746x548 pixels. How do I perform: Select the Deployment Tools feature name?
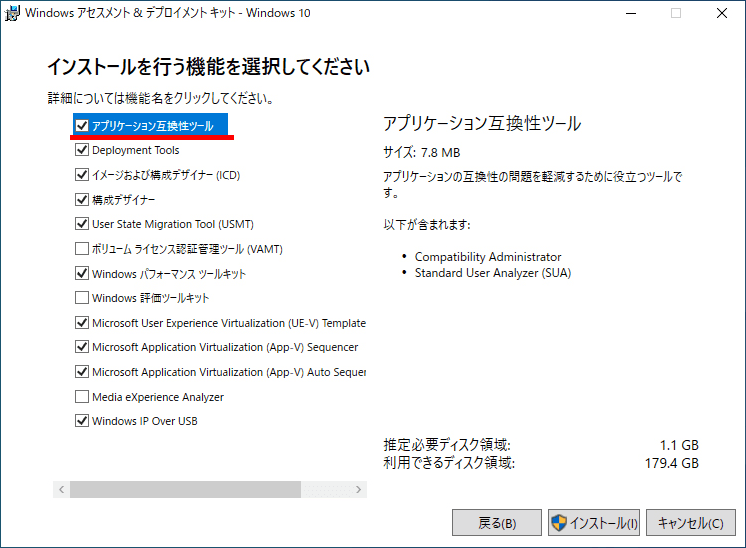click(136, 150)
